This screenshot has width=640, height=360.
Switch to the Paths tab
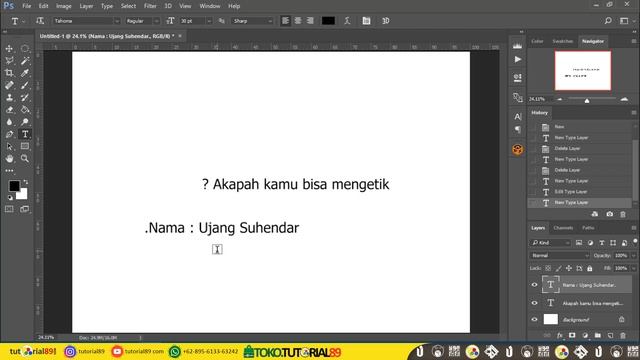tap(588, 228)
